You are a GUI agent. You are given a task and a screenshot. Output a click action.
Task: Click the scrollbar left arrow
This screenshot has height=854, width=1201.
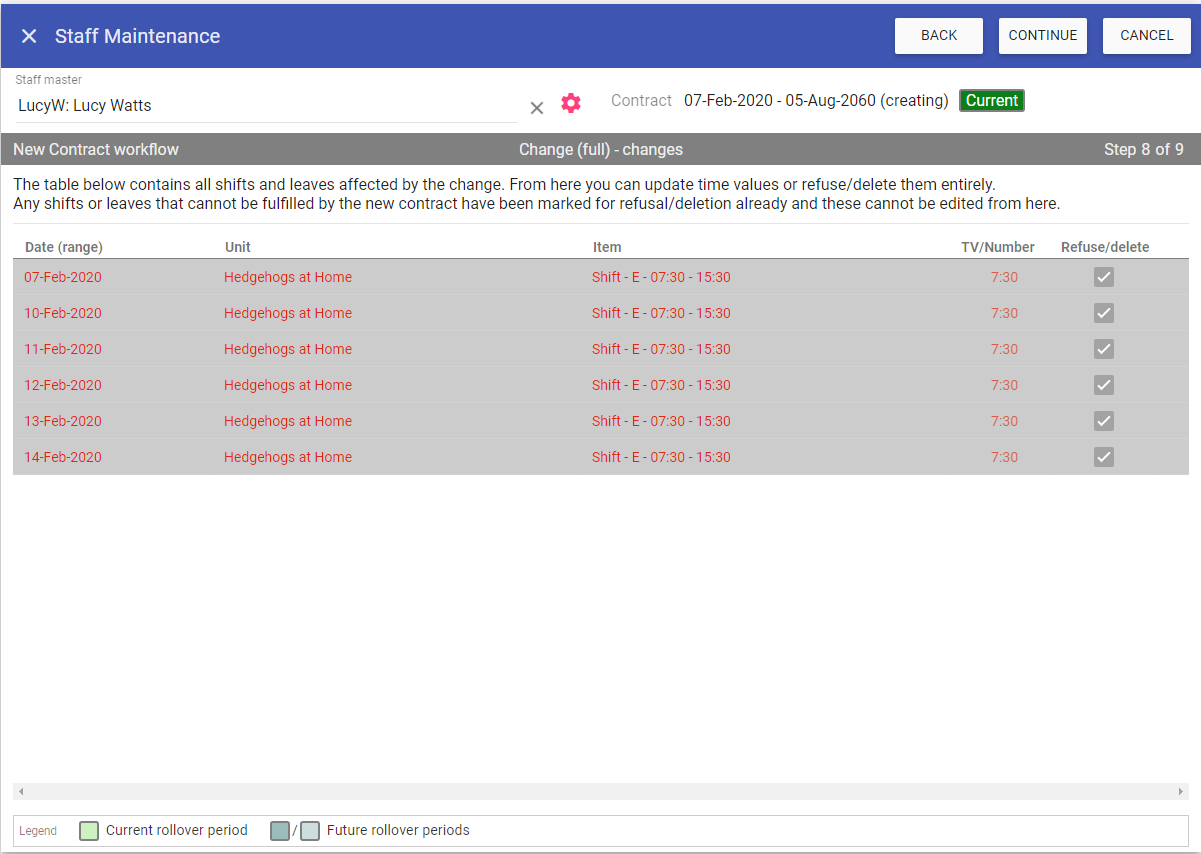[20, 791]
